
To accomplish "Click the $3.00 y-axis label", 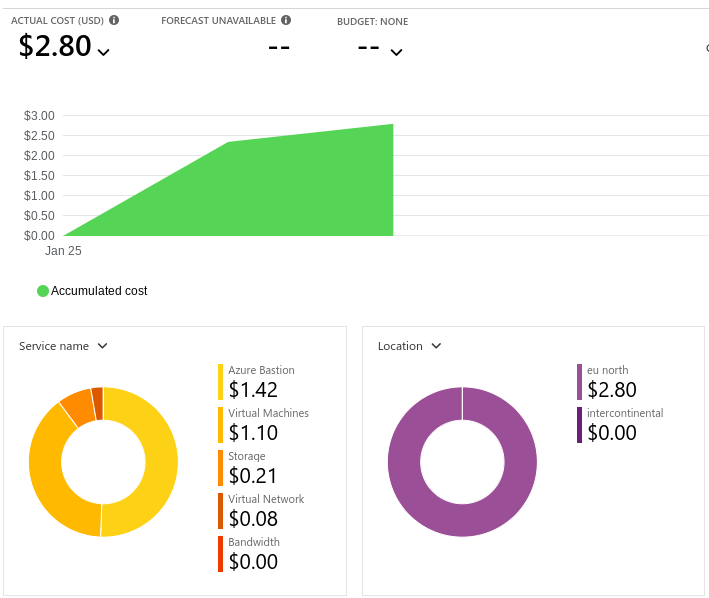I will point(39,116).
